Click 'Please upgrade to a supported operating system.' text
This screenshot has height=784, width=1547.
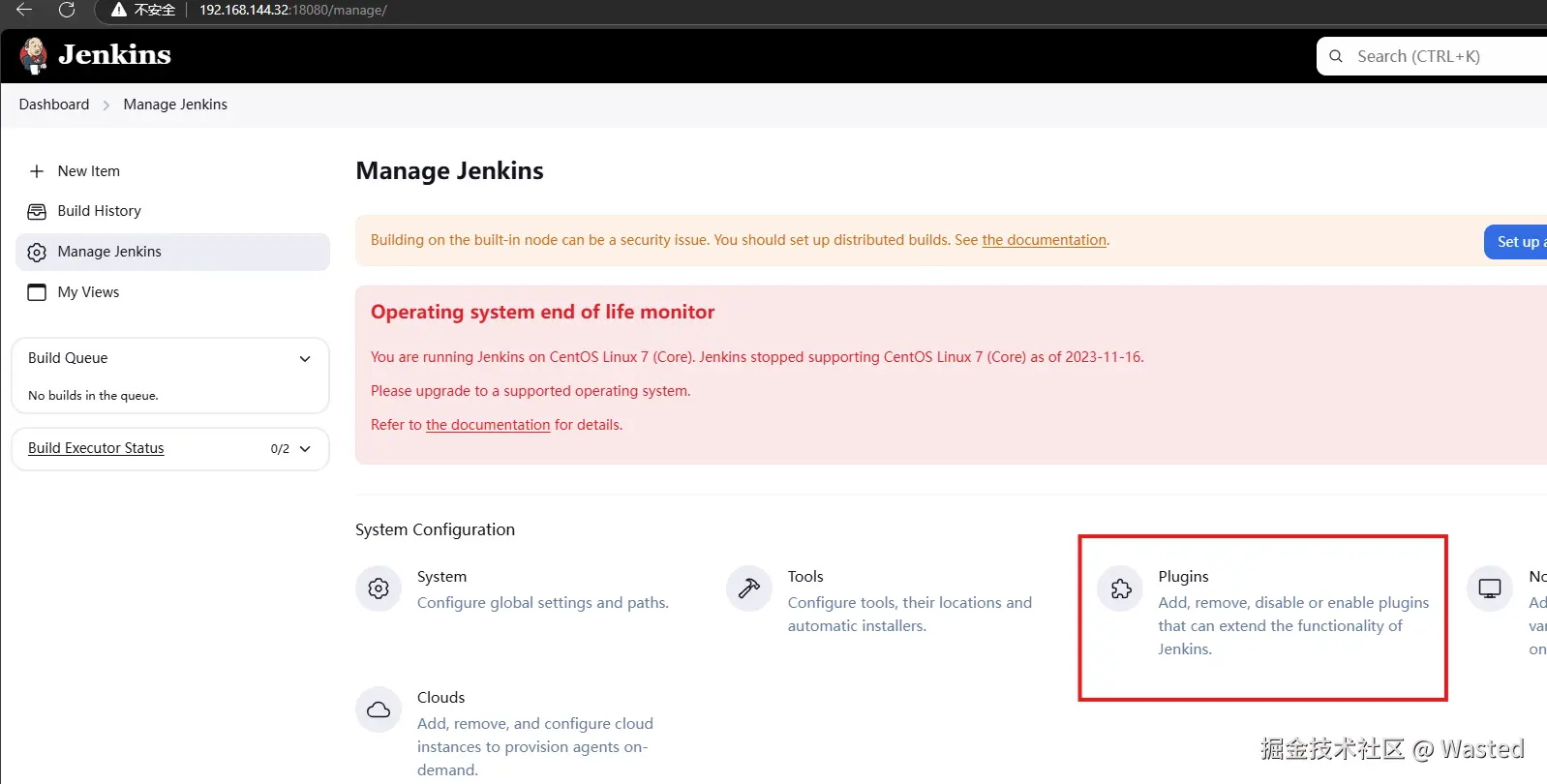click(531, 391)
